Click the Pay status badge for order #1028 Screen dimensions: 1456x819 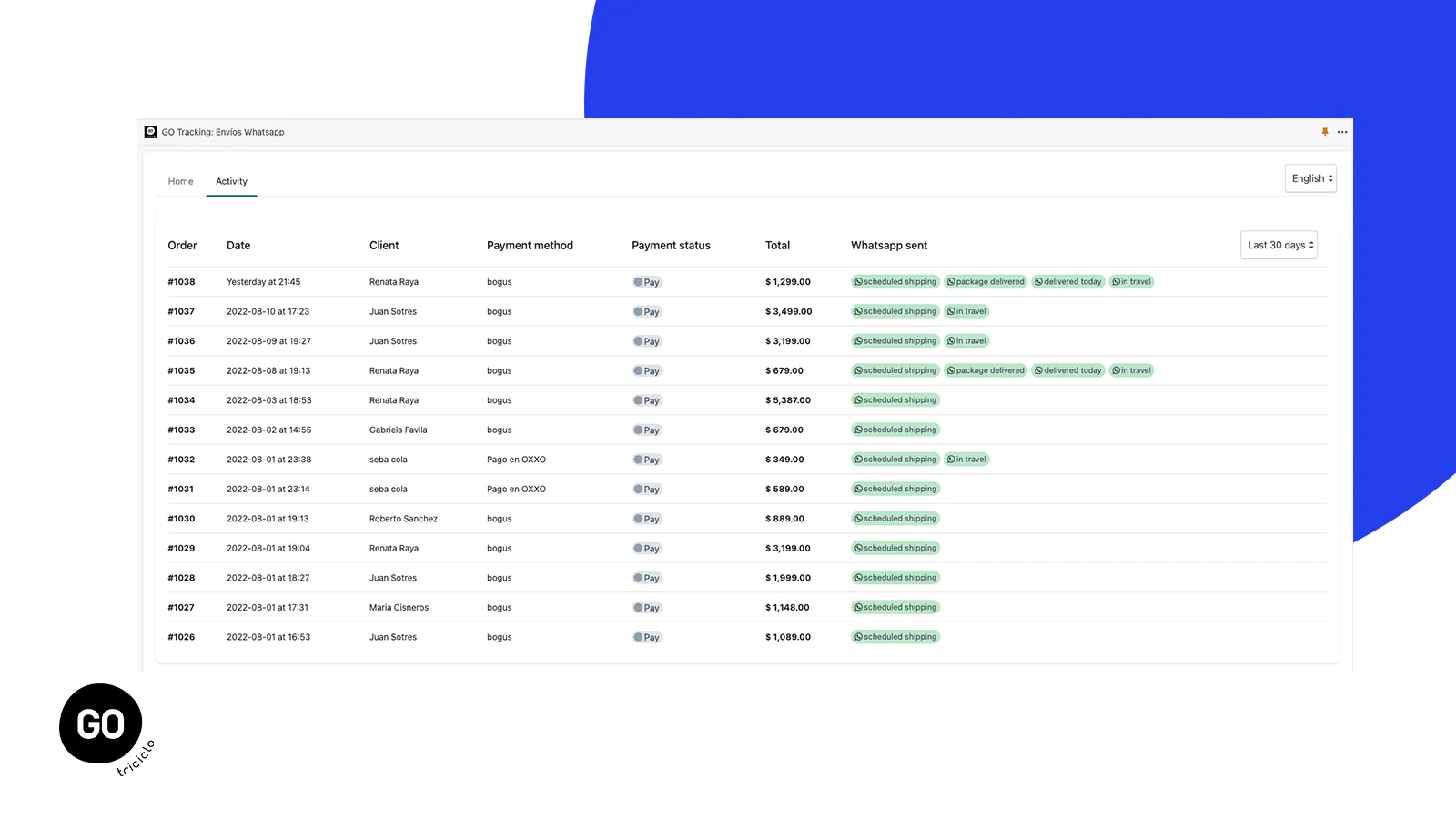pyautogui.click(x=646, y=578)
